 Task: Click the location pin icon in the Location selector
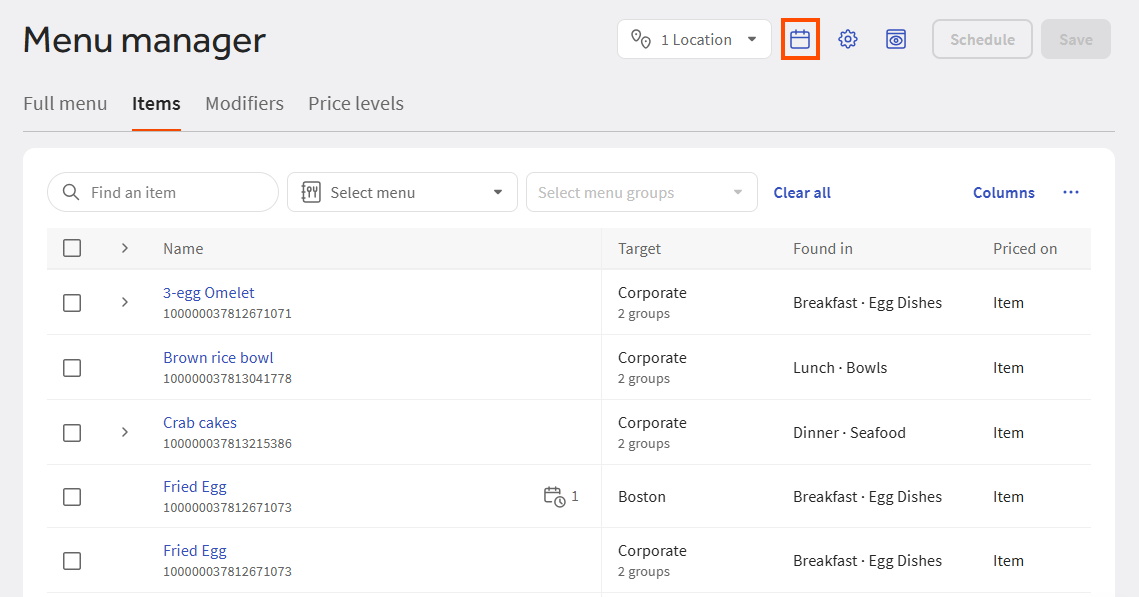tap(640, 39)
